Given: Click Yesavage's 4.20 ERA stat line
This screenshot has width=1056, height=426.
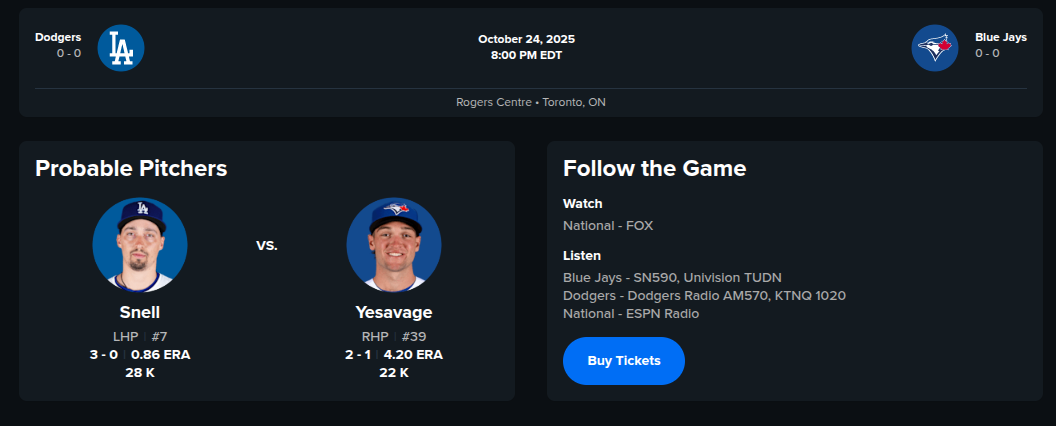Looking at the screenshot, I should tap(394, 354).
